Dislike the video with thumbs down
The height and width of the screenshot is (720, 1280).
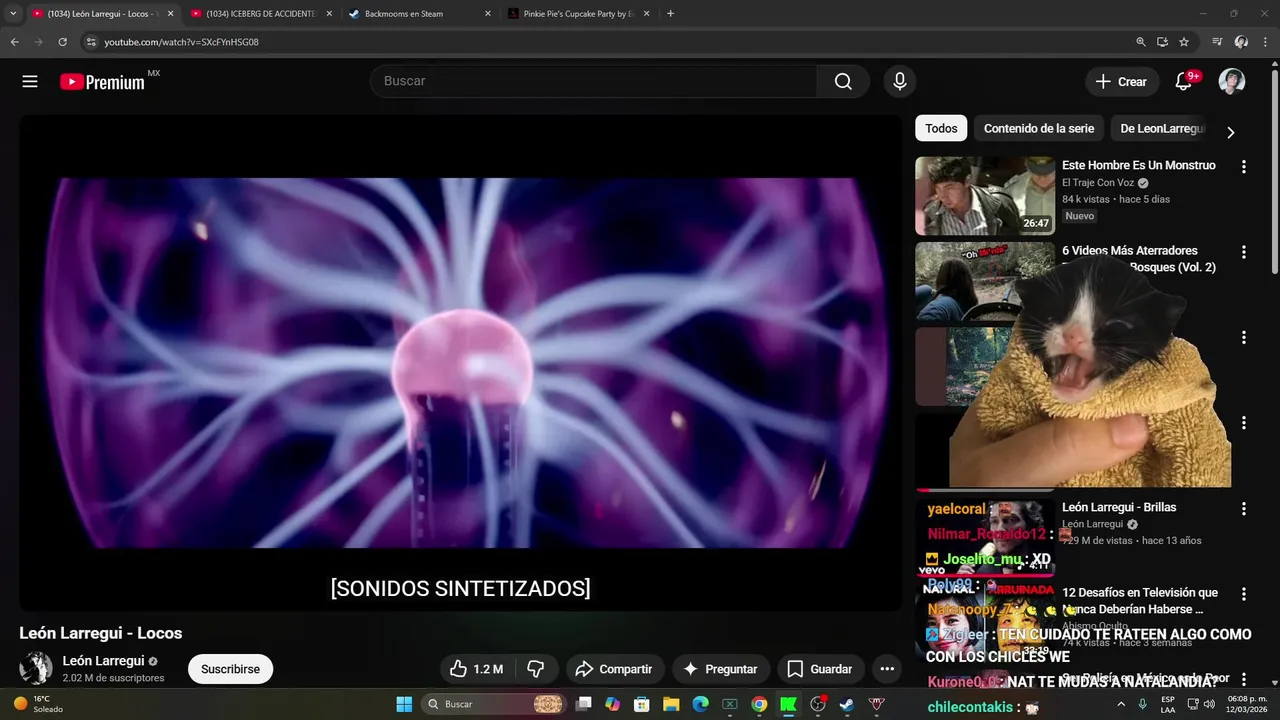[x=536, y=669]
